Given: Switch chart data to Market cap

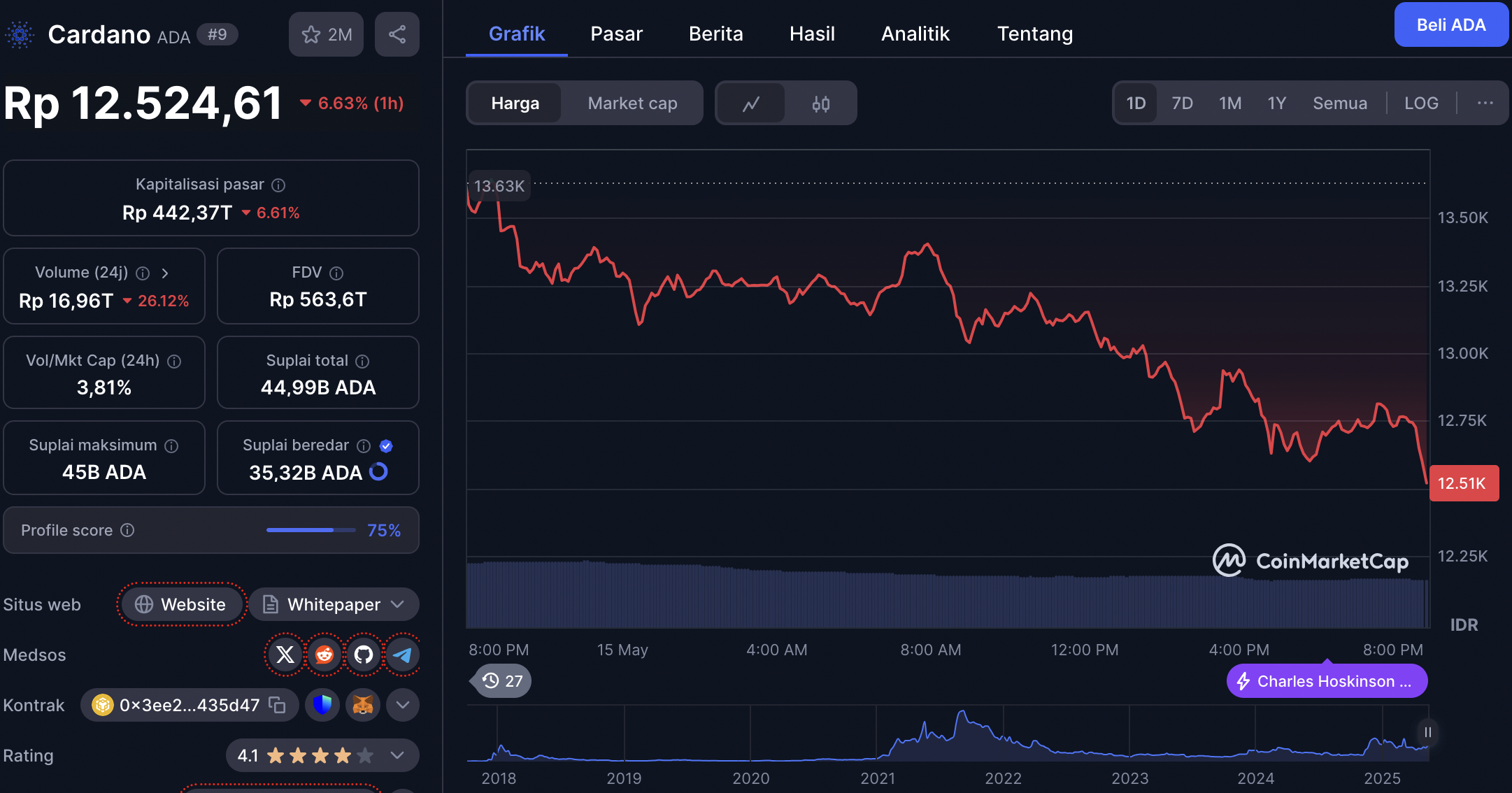Looking at the screenshot, I should point(632,103).
